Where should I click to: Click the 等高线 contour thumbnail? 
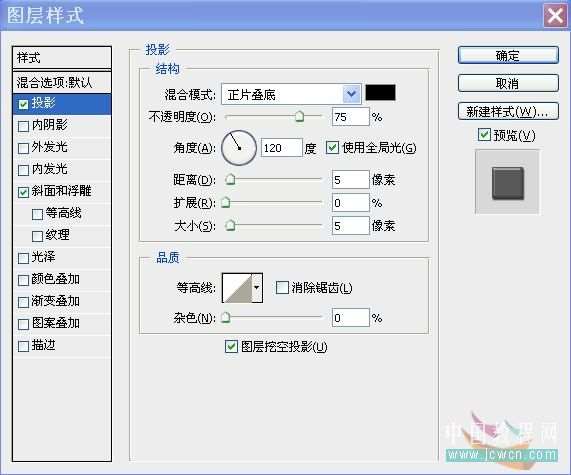(x=237, y=288)
